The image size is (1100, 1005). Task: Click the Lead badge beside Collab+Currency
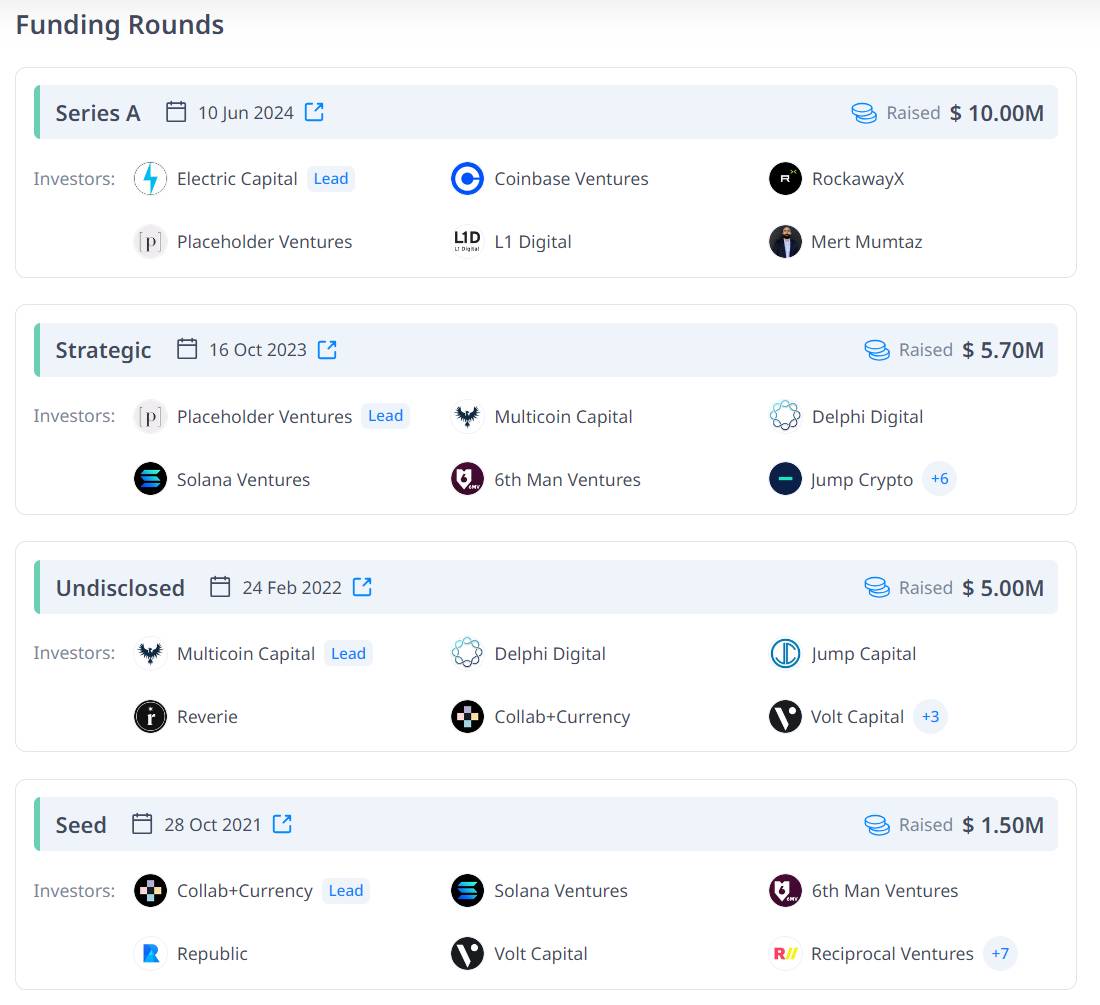347,891
